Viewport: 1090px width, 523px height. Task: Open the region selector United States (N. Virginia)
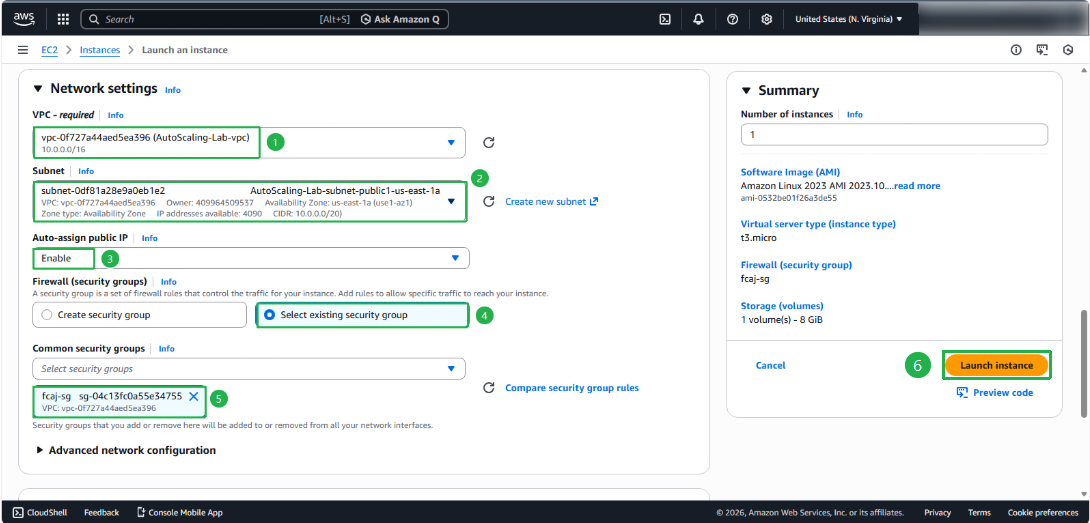(x=849, y=19)
